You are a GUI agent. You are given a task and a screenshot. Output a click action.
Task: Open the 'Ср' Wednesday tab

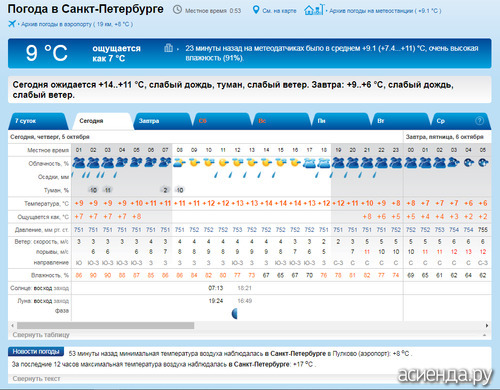[x=460, y=121]
